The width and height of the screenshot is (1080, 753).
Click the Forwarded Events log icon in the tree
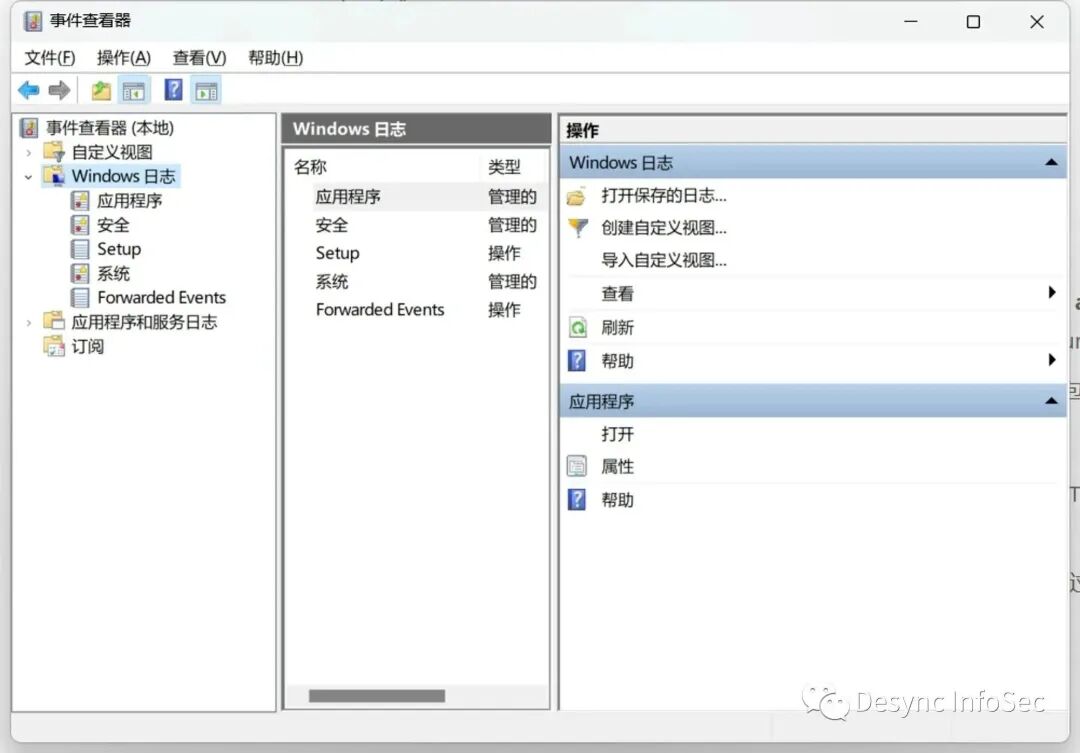80,298
